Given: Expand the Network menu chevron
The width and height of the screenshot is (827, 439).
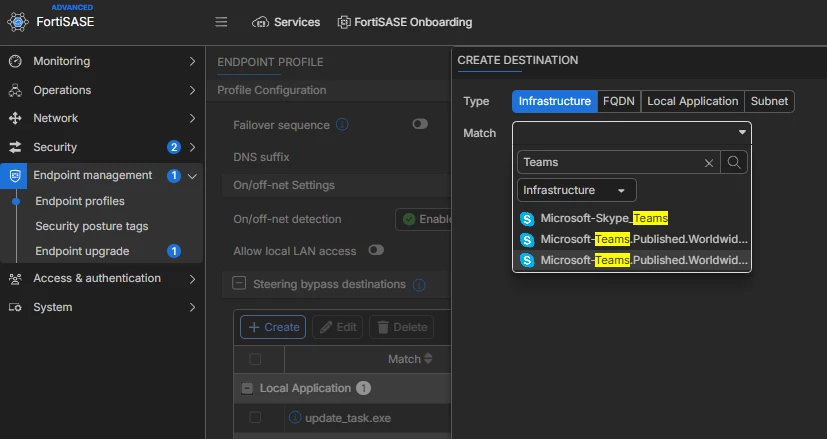Looking at the screenshot, I should tap(193, 118).
